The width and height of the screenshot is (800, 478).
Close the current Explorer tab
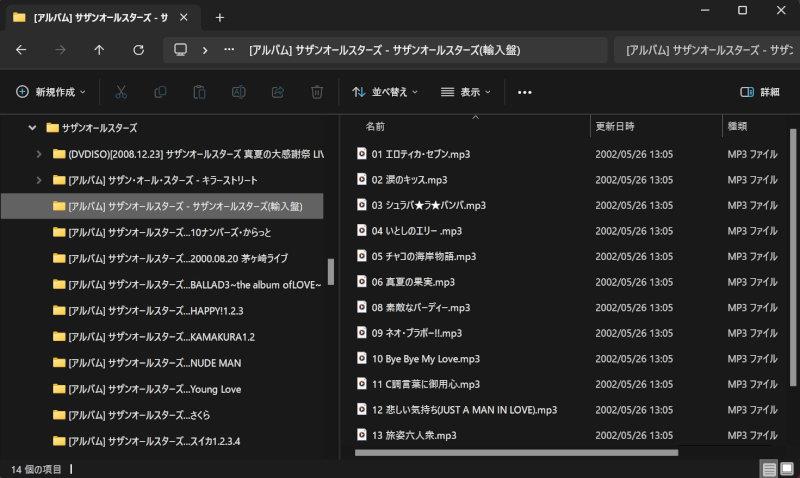[184, 17]
